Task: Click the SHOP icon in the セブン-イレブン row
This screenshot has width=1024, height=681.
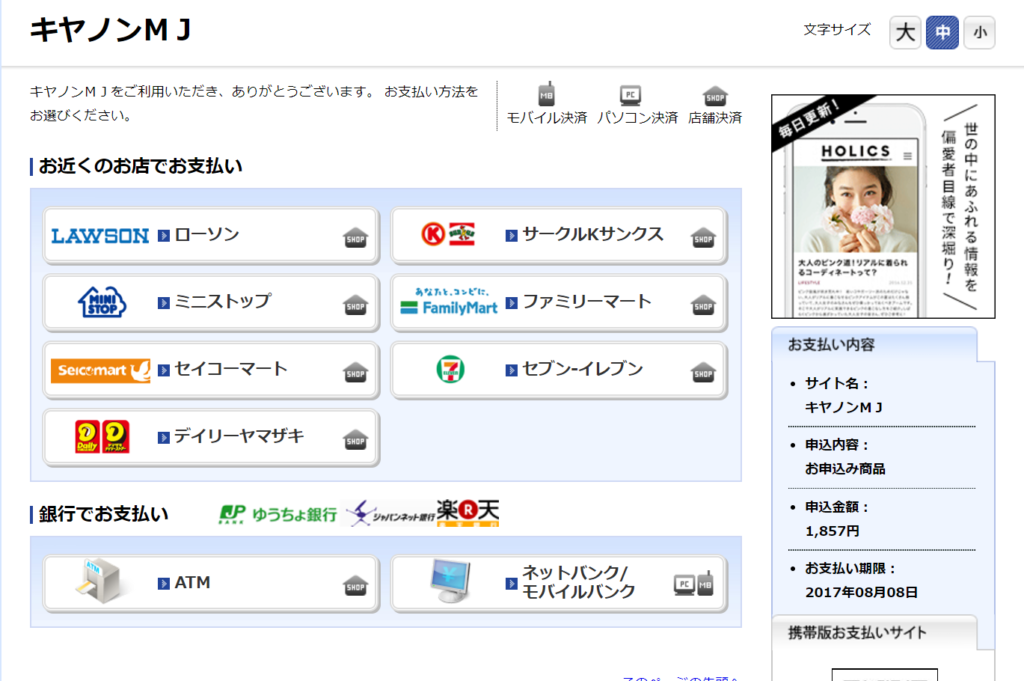Action: 703,372
